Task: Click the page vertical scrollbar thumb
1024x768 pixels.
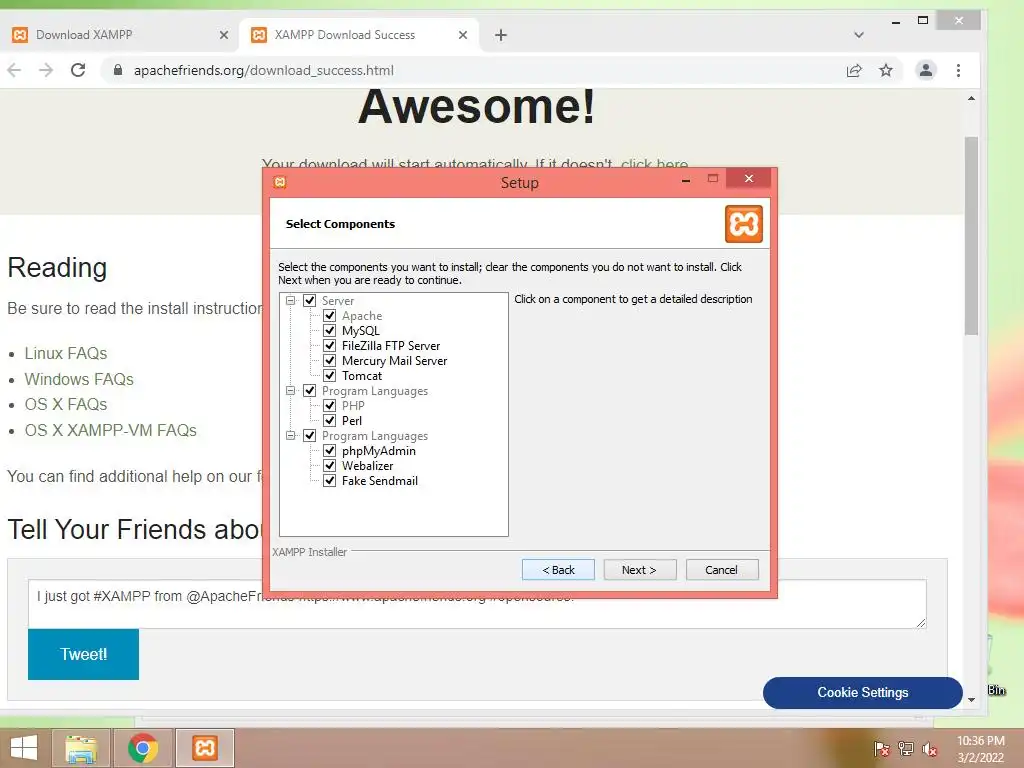Action: [972, 235]
